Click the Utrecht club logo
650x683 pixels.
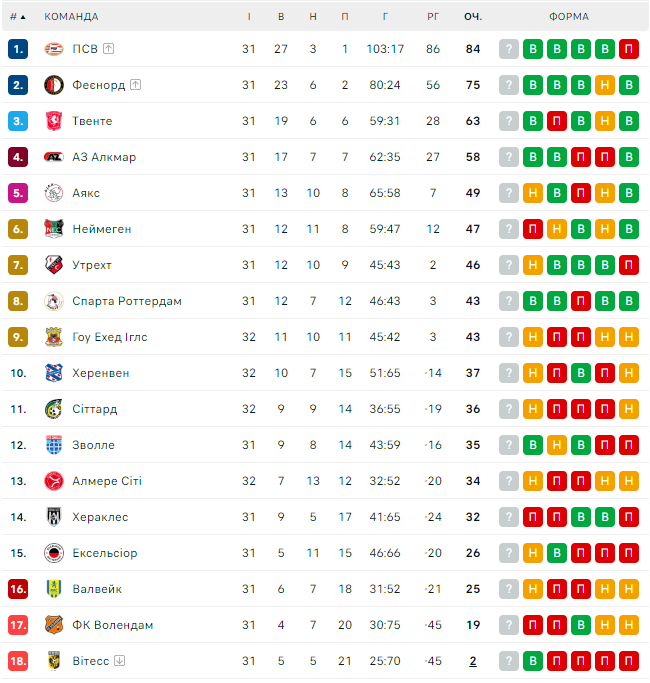[54, 265]
